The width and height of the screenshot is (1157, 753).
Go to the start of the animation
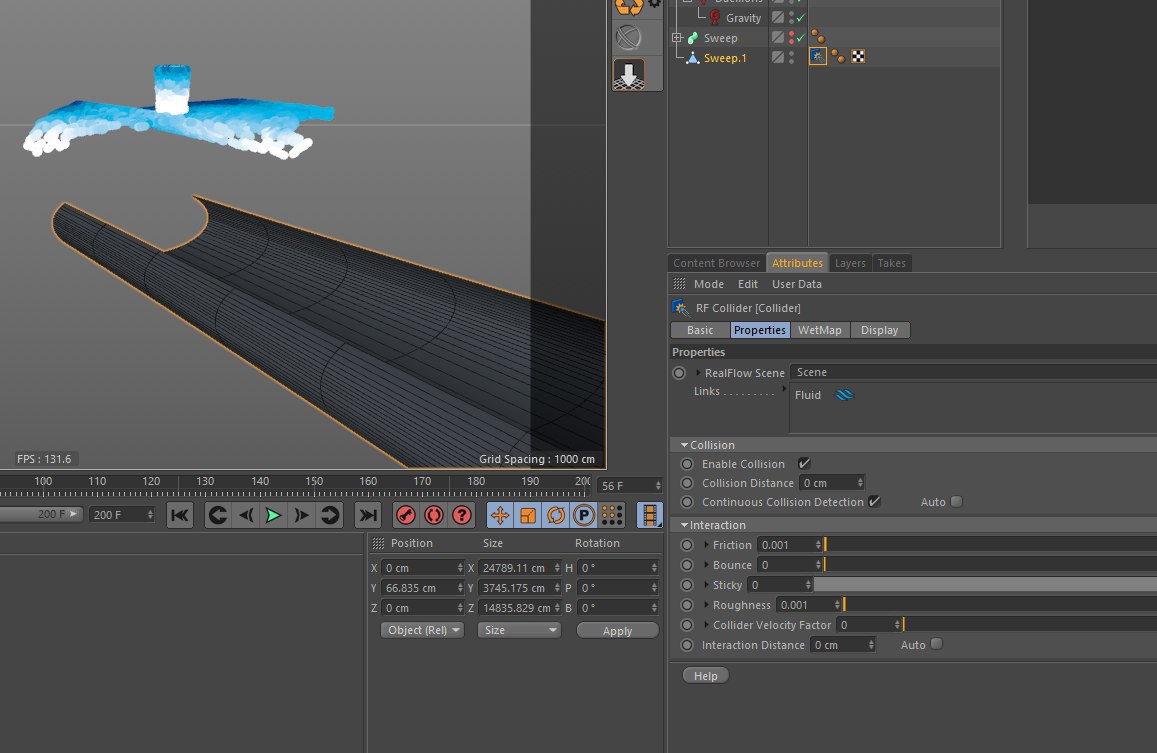click(x=179, y=515)
